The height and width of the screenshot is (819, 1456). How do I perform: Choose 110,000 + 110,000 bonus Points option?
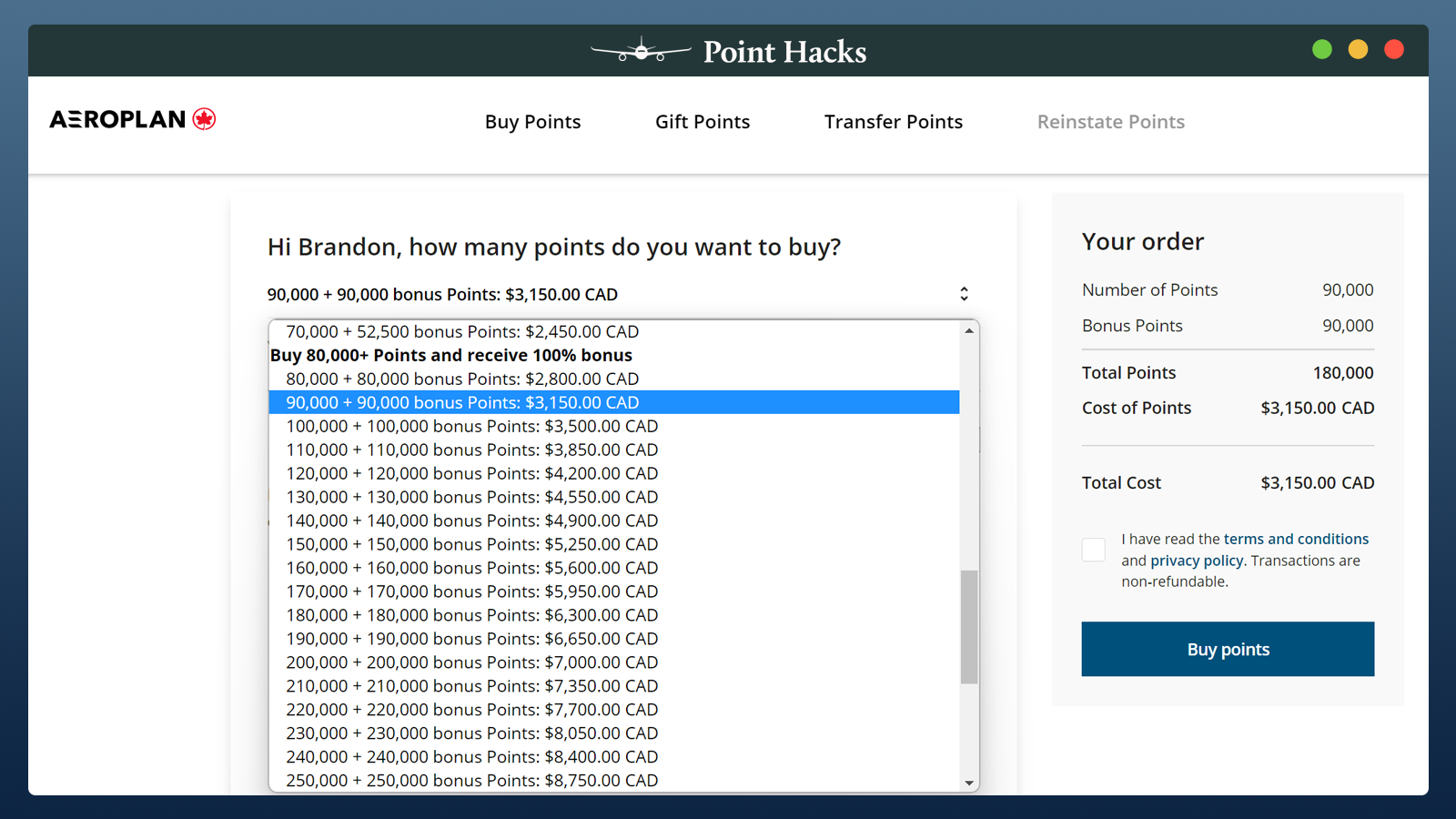(614, 450)
